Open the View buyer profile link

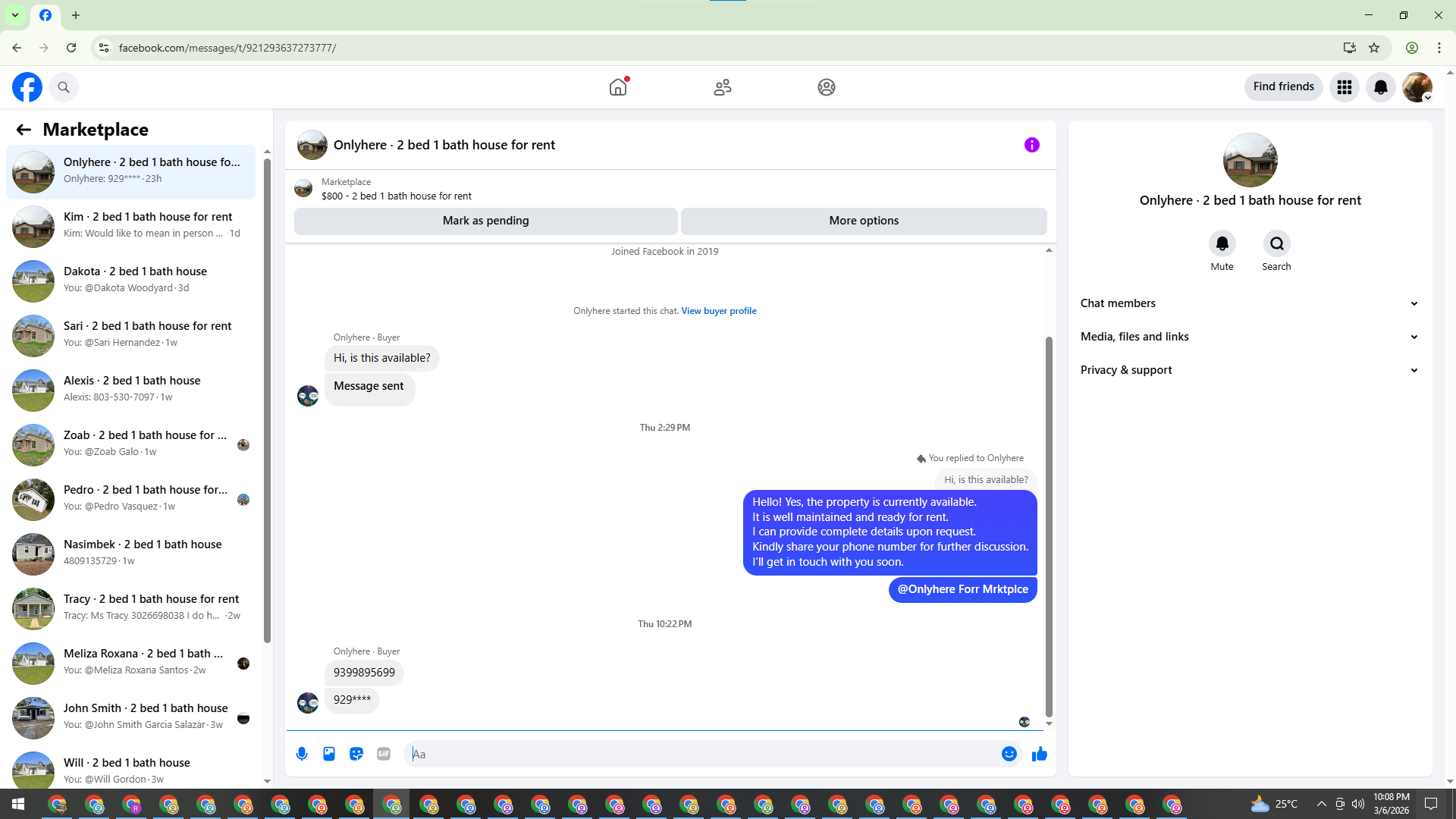click(x=718, y=311)
